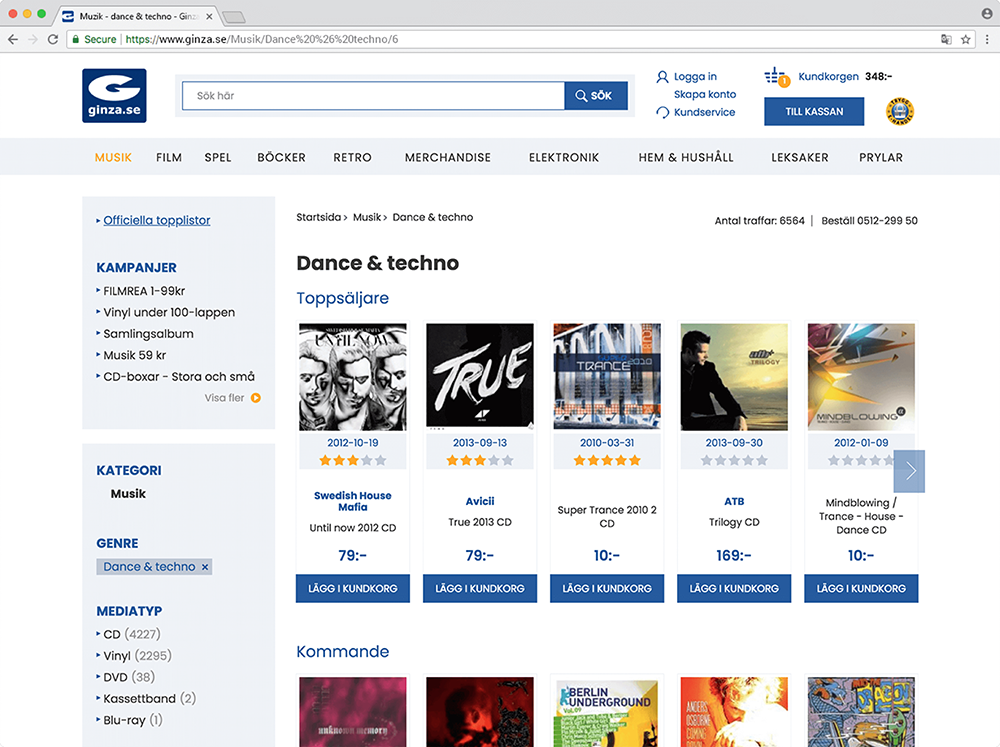This screenshot has width=1000, height=747.
Task: Click the browser address bar URL
Action: 261,40
